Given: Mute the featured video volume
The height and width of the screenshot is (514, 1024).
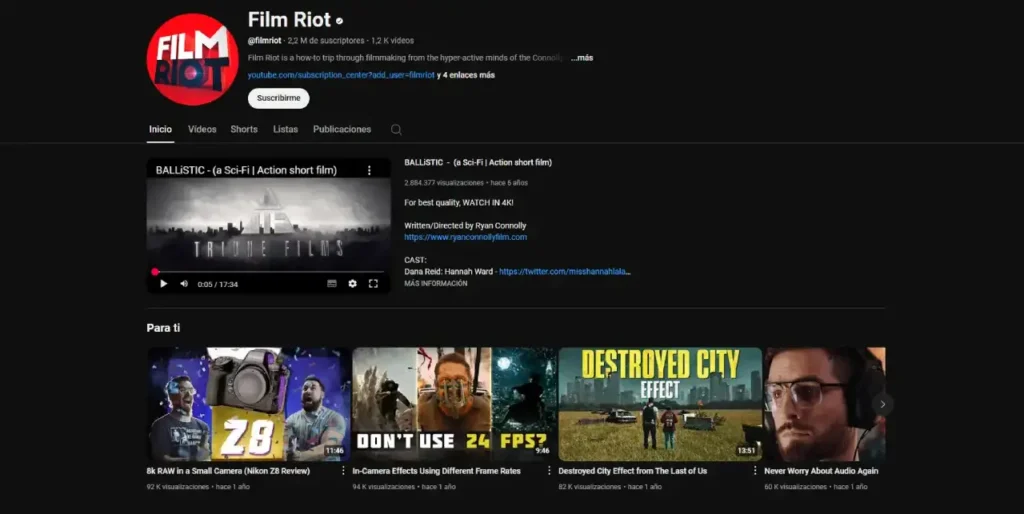Looking at the screenshot, I should [x=184, y=283].
